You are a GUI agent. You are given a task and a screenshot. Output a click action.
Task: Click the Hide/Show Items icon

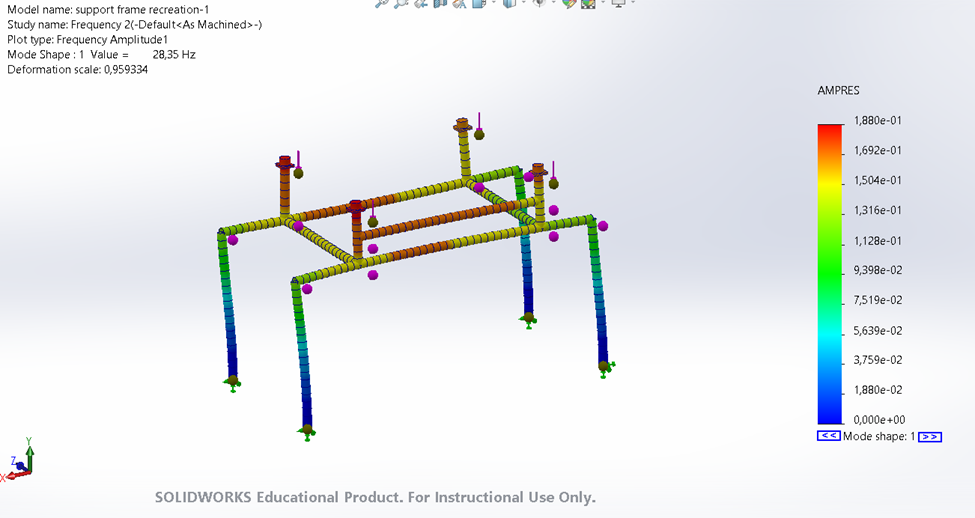point(539,2)
